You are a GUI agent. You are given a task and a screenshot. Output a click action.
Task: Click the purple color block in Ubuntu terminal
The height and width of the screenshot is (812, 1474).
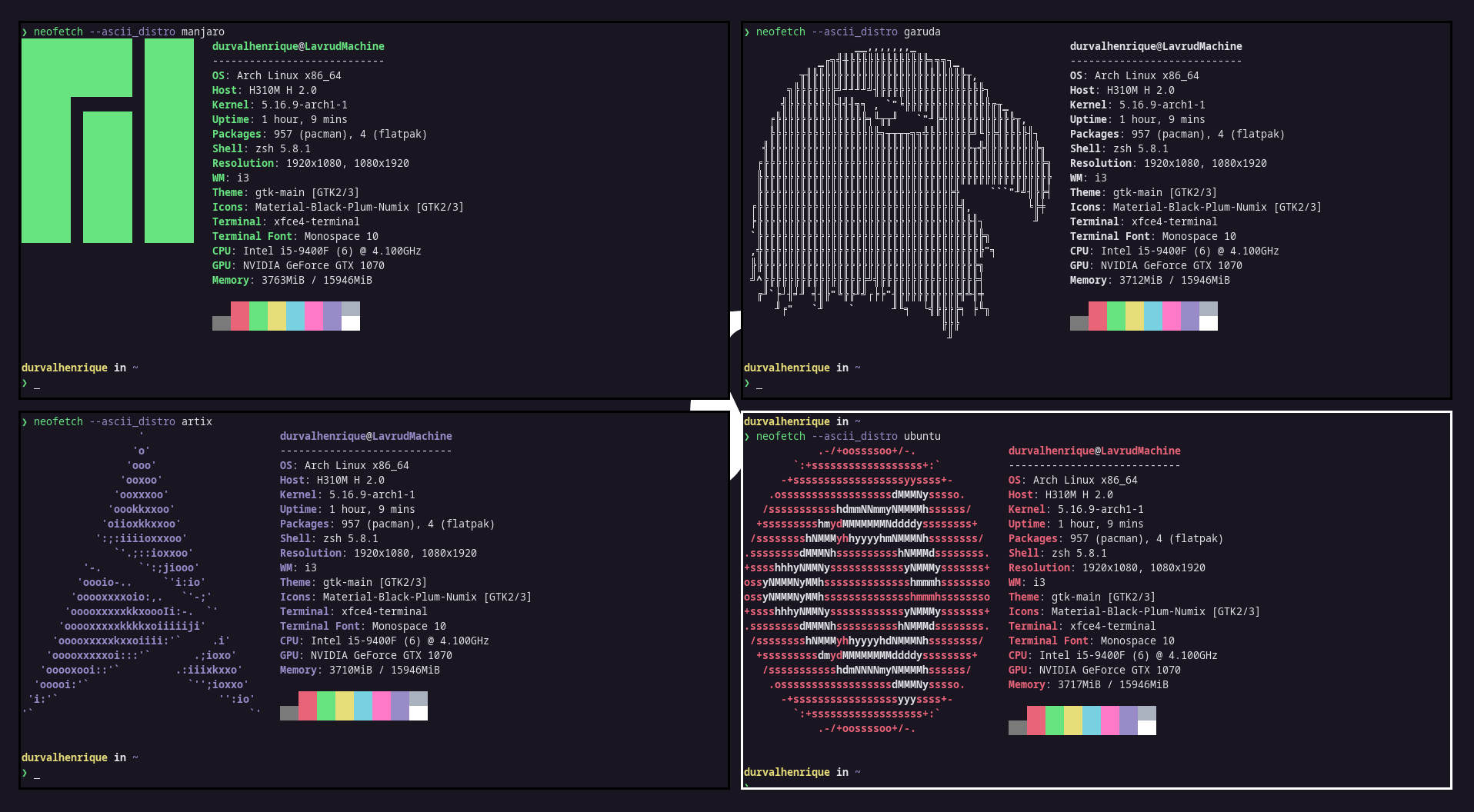pyautogui.click(x=1128, y=720)
